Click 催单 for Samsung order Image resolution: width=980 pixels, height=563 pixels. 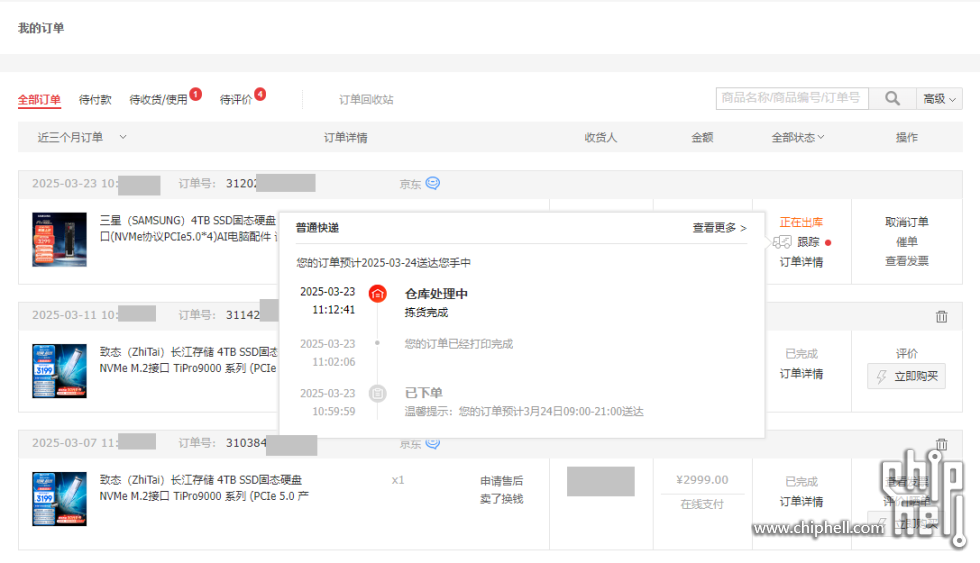[907, 242]
